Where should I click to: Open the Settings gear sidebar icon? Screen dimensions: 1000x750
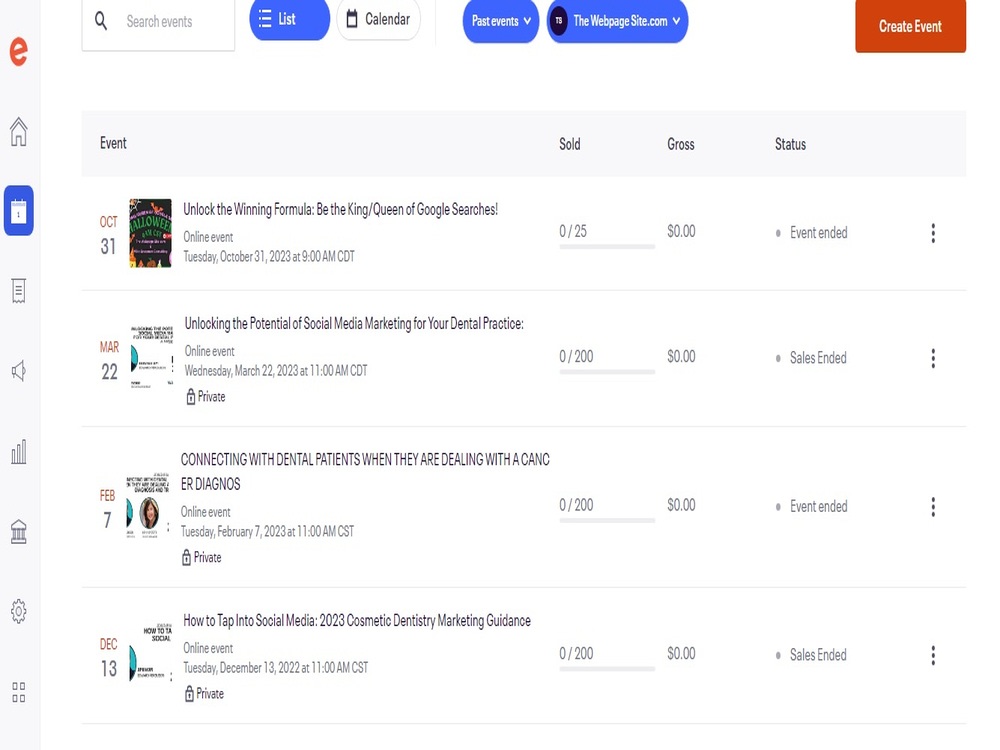pos(18,612)
